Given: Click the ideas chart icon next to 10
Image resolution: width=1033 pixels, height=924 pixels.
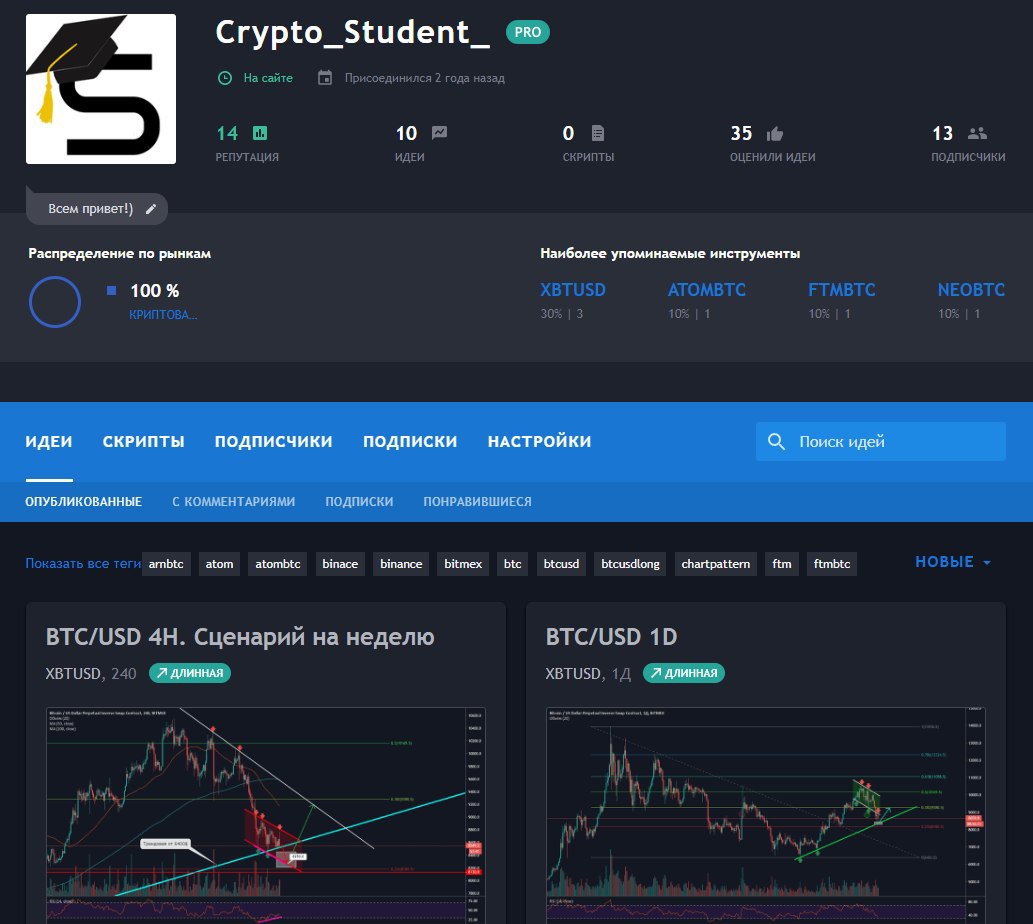Looking at the screenshot, I should pyautogui.click(x=439, y=133).
